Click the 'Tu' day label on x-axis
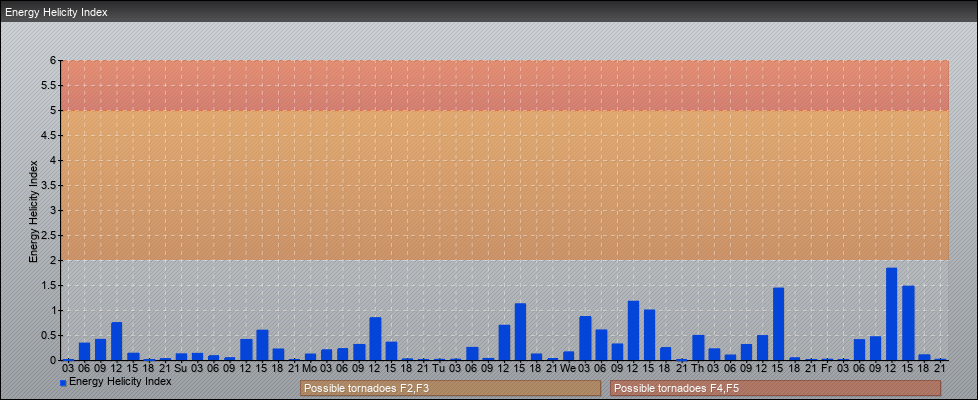Screen dimensions: 978x400 pos(439,368)
